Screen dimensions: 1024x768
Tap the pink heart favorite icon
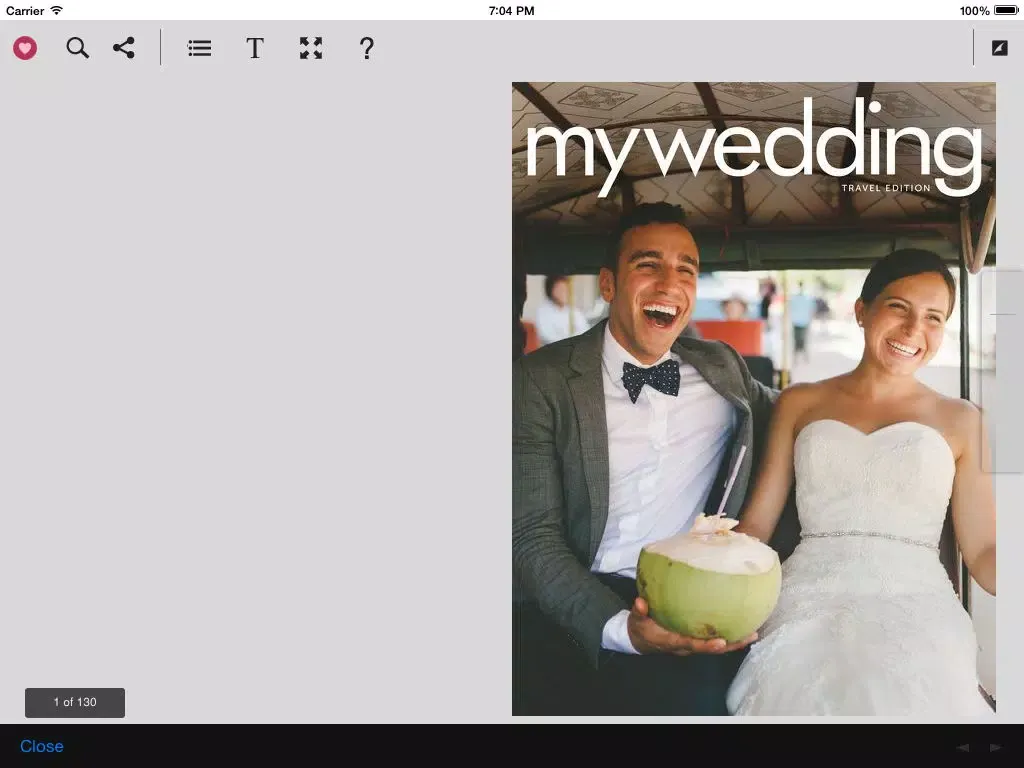coord(25,48)
